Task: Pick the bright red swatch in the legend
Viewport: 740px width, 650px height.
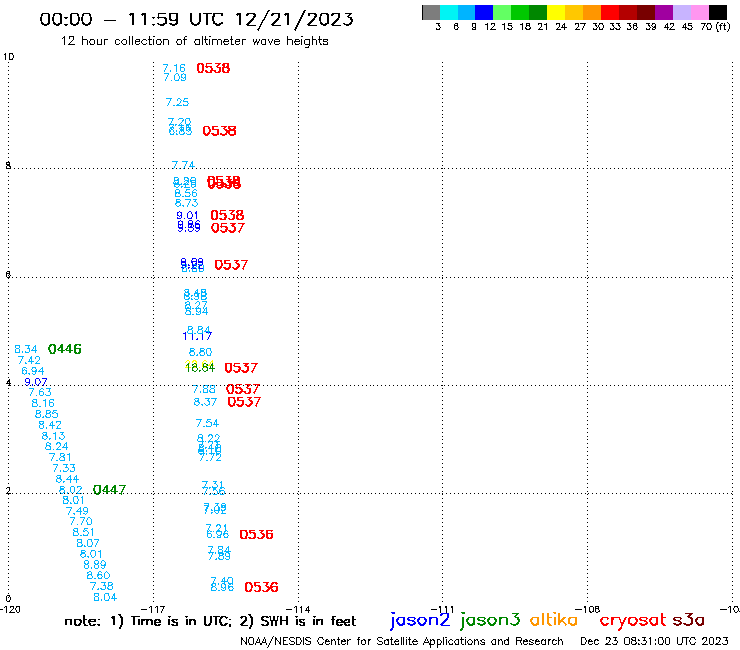Action: pos(610,12)
